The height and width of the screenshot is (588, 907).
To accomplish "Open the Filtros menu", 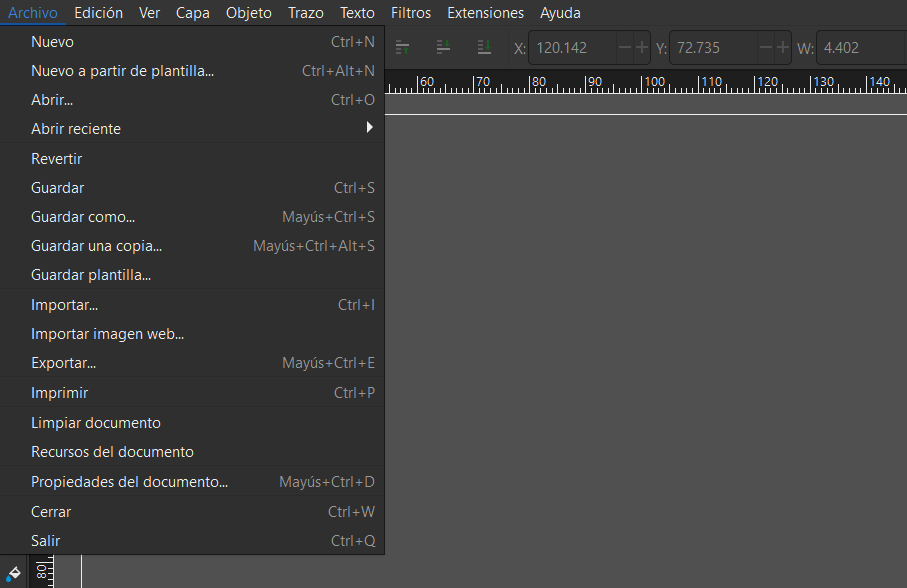I will coord(411,13).
